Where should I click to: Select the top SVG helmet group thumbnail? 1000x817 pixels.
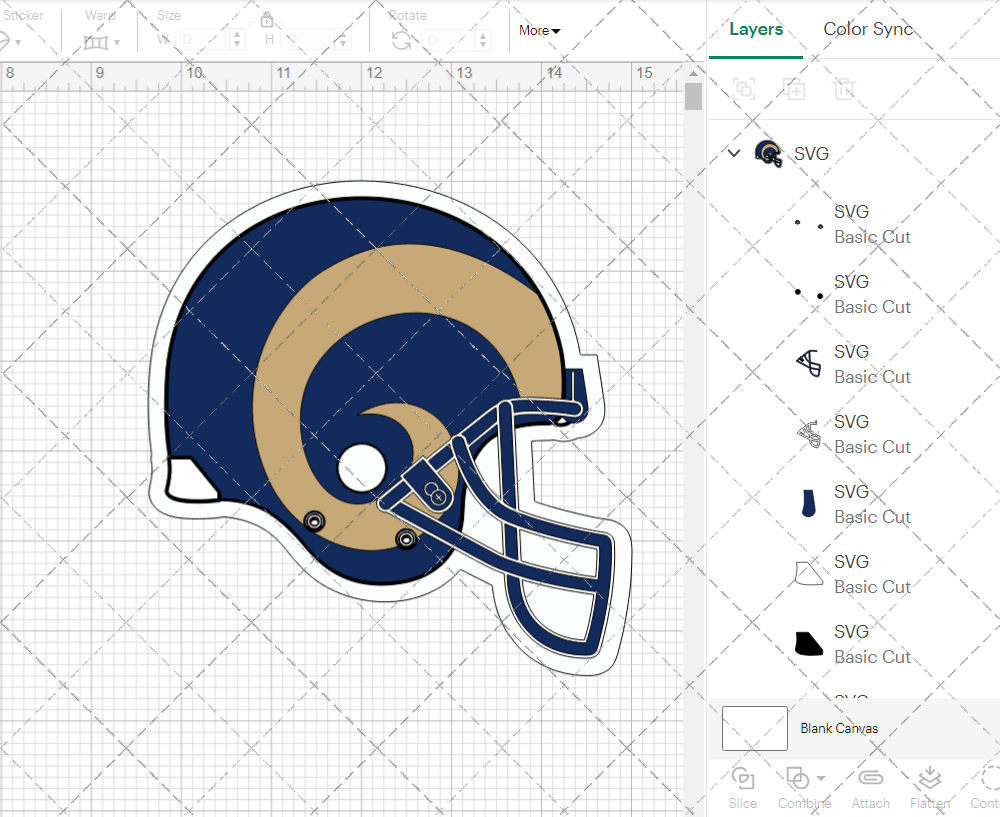click(768, 154)
